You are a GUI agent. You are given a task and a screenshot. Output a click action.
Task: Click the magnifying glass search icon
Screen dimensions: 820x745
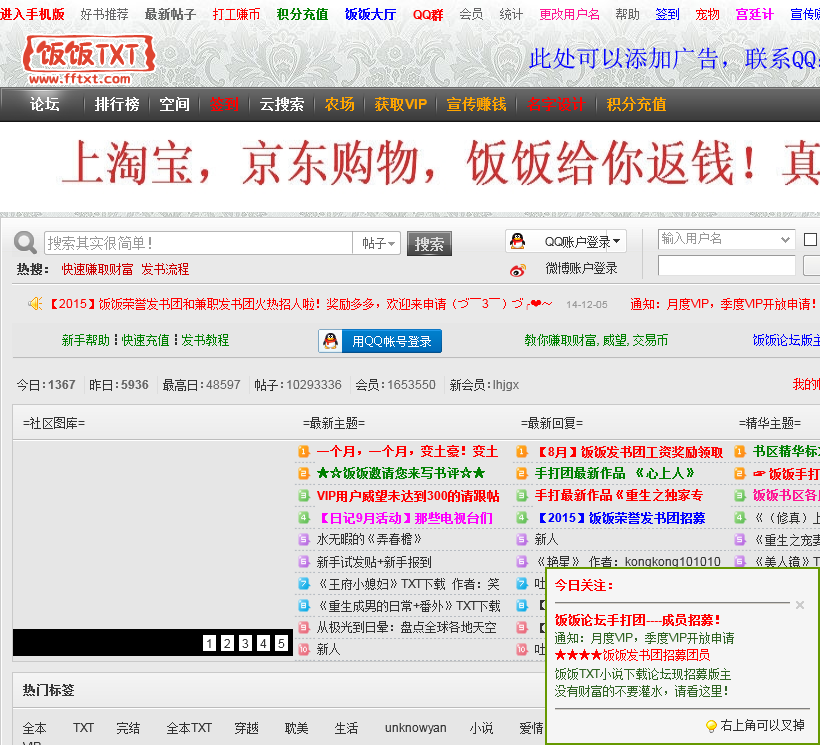coord(25,243)
